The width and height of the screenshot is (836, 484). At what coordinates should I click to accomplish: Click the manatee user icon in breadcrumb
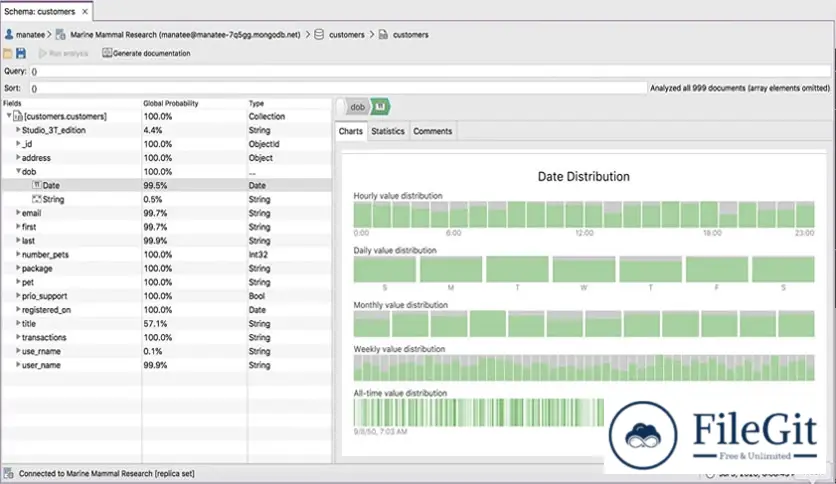click(9, 35)
